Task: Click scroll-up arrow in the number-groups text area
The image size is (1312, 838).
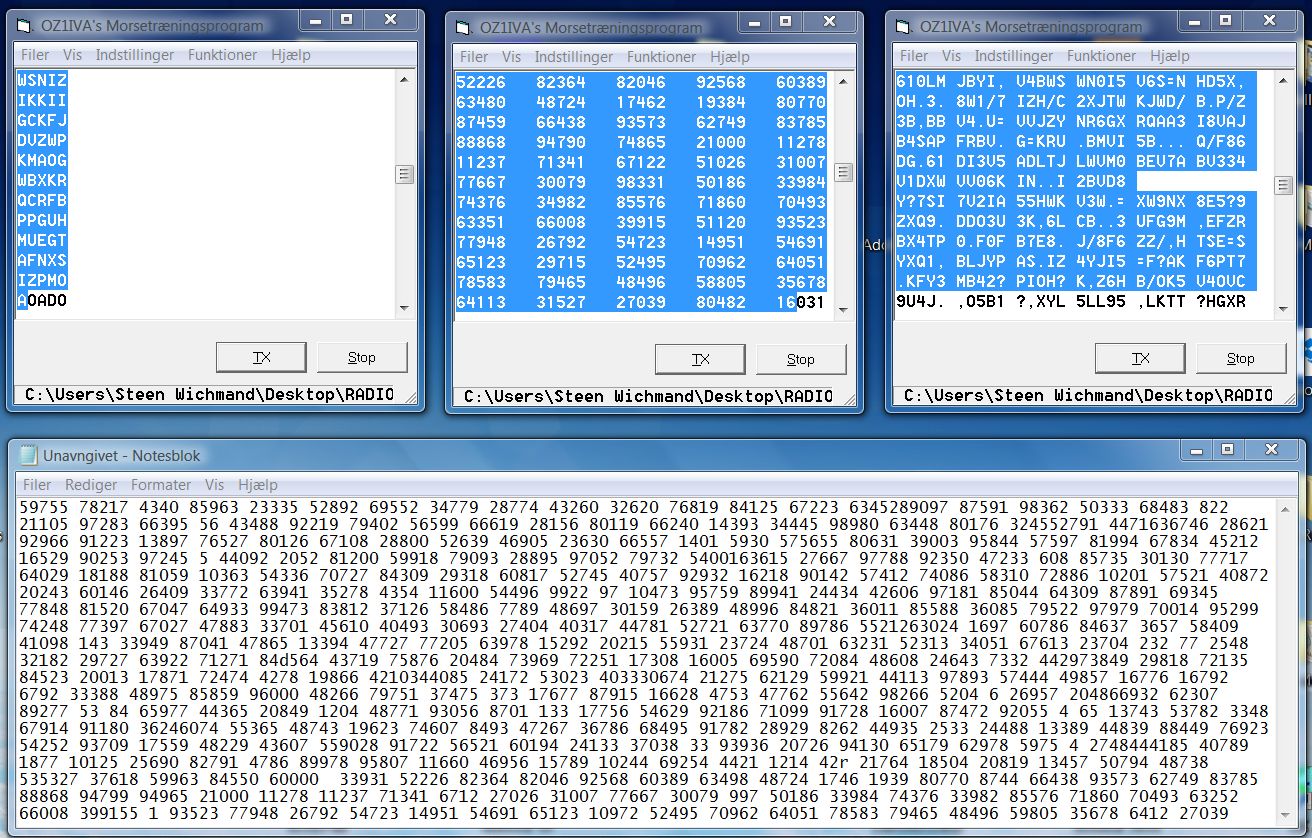Action: [844, 82]
